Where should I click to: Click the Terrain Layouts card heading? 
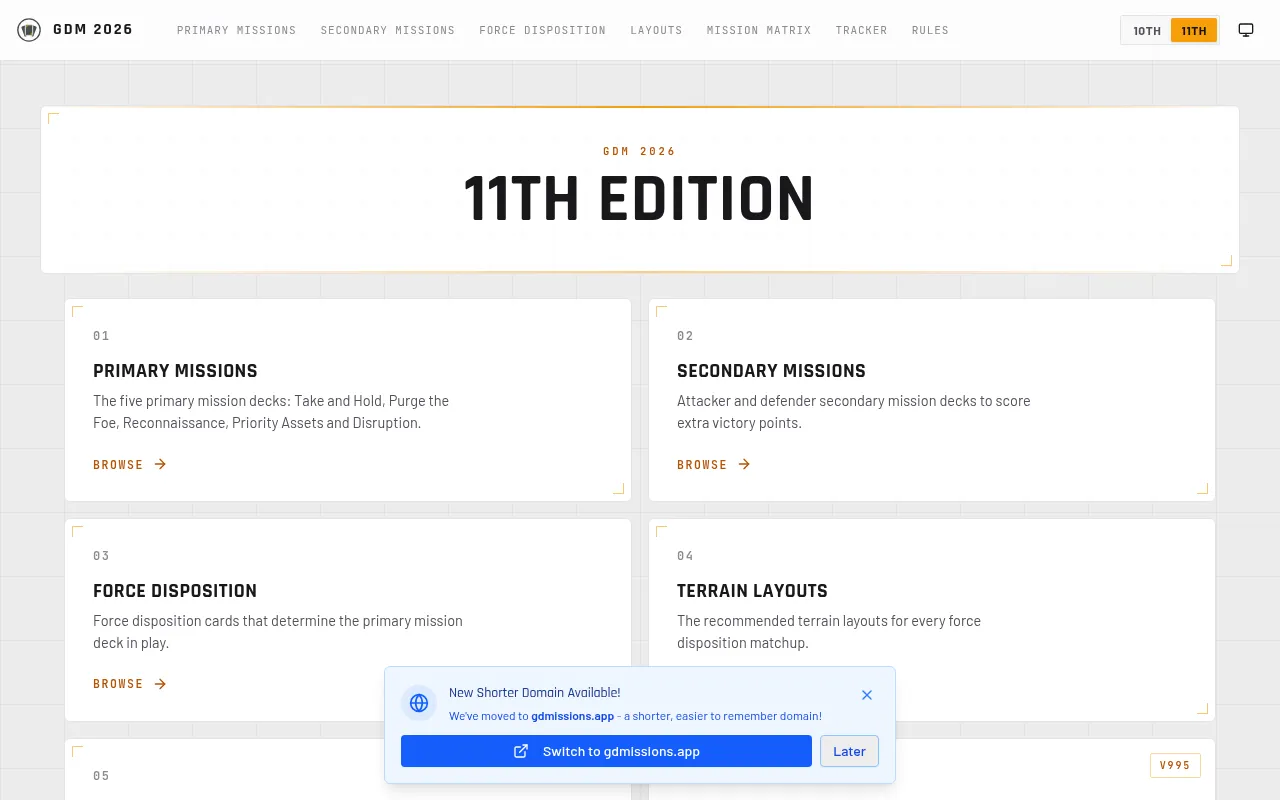pyautogui.click(x=752, y=591)
